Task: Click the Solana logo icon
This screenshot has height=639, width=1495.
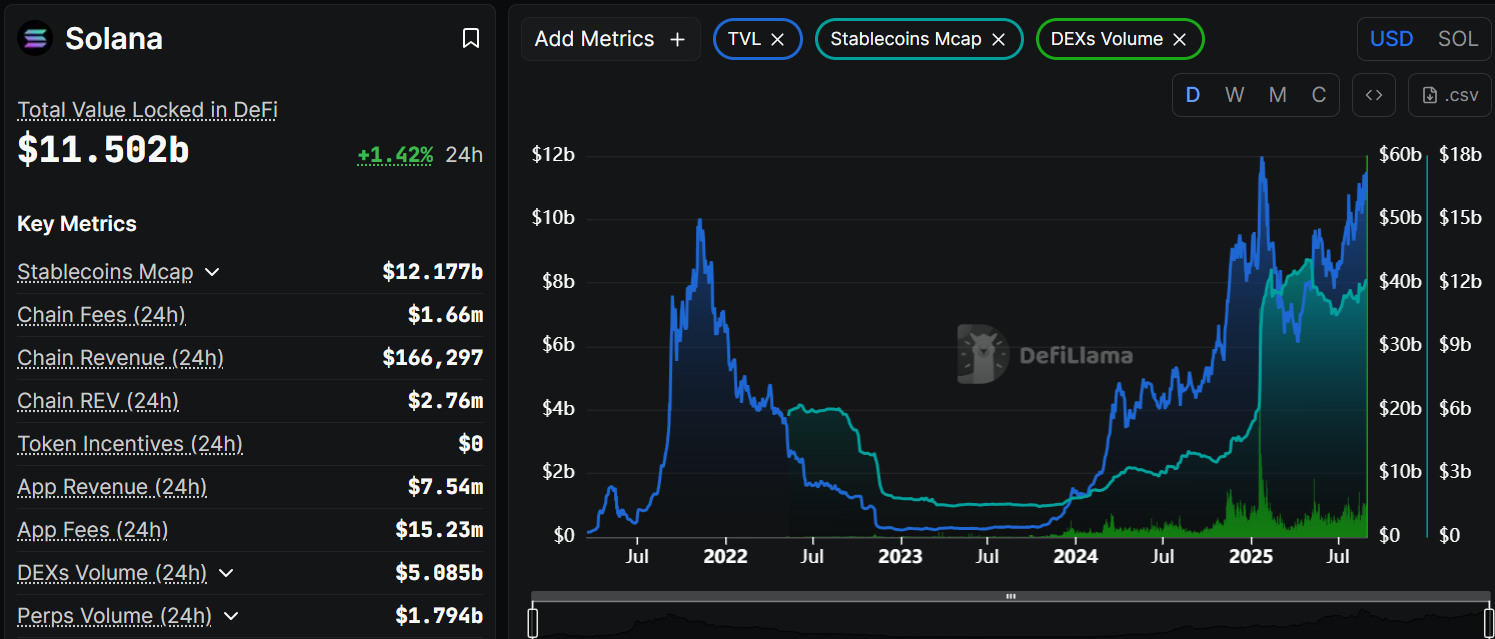Action: [x=35, y=39]
